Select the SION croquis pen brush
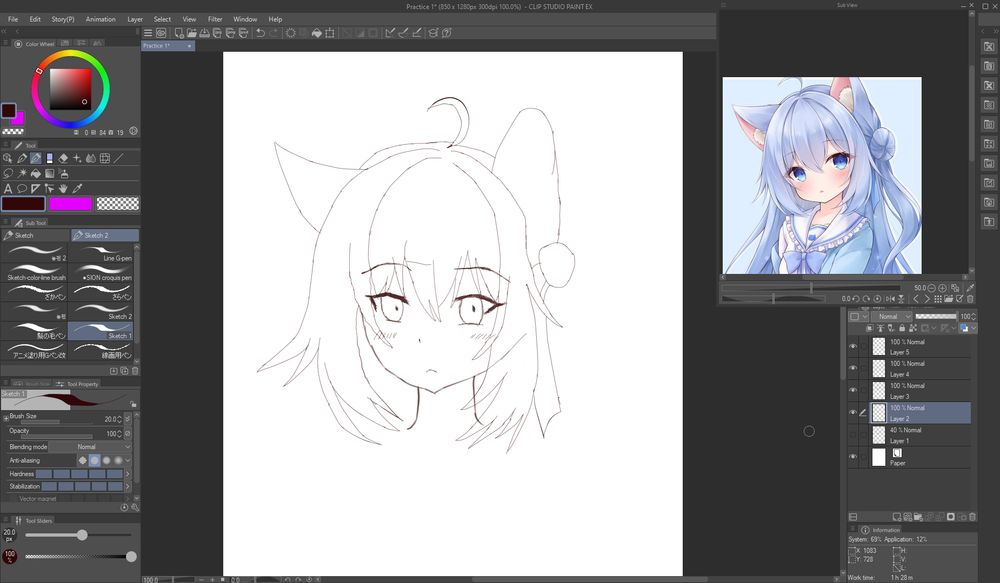Screen dimensions: 1000x583 103,272
